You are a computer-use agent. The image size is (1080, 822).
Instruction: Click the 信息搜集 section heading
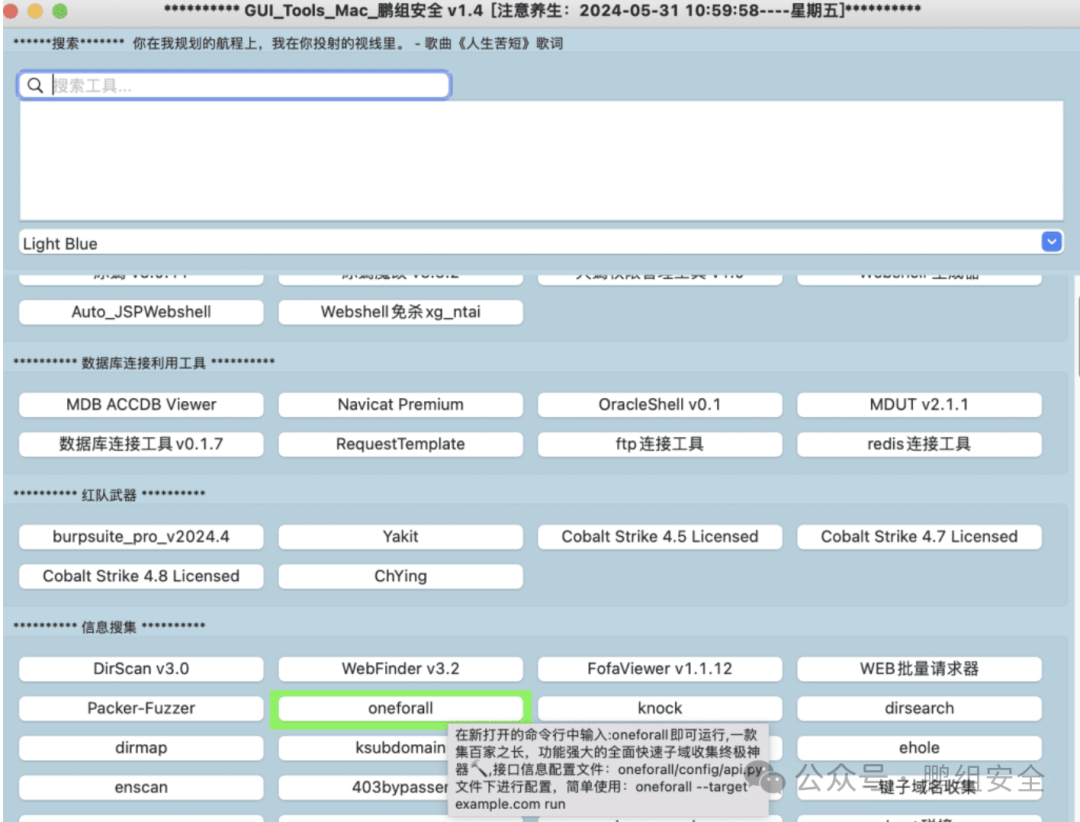(109, 627)
